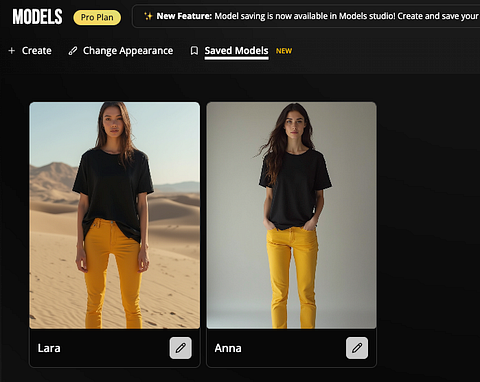Click the Lara name label
Viewport: 480px width, 382px height.
pyautogui.click(x=49, y=348)
